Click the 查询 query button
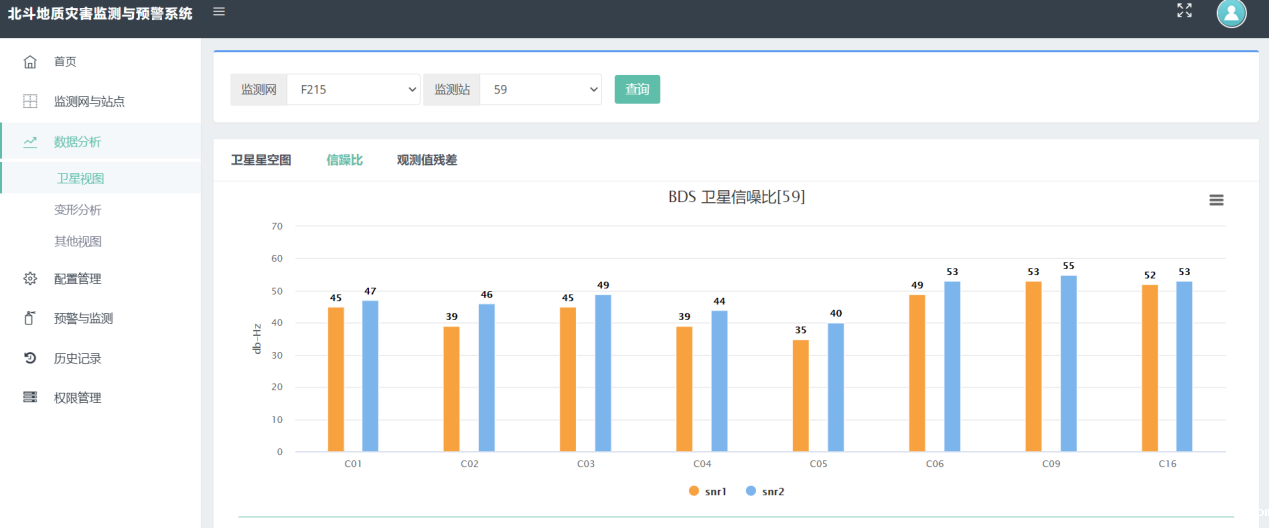This screenshot has width=1269, height=528. tap(637, 89)
